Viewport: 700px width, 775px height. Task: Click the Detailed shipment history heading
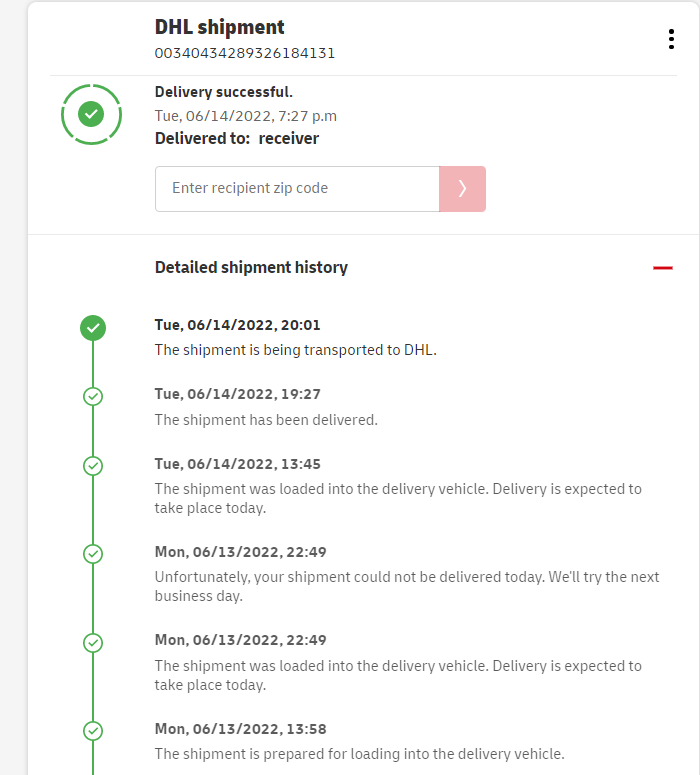(x=251, y=267)
